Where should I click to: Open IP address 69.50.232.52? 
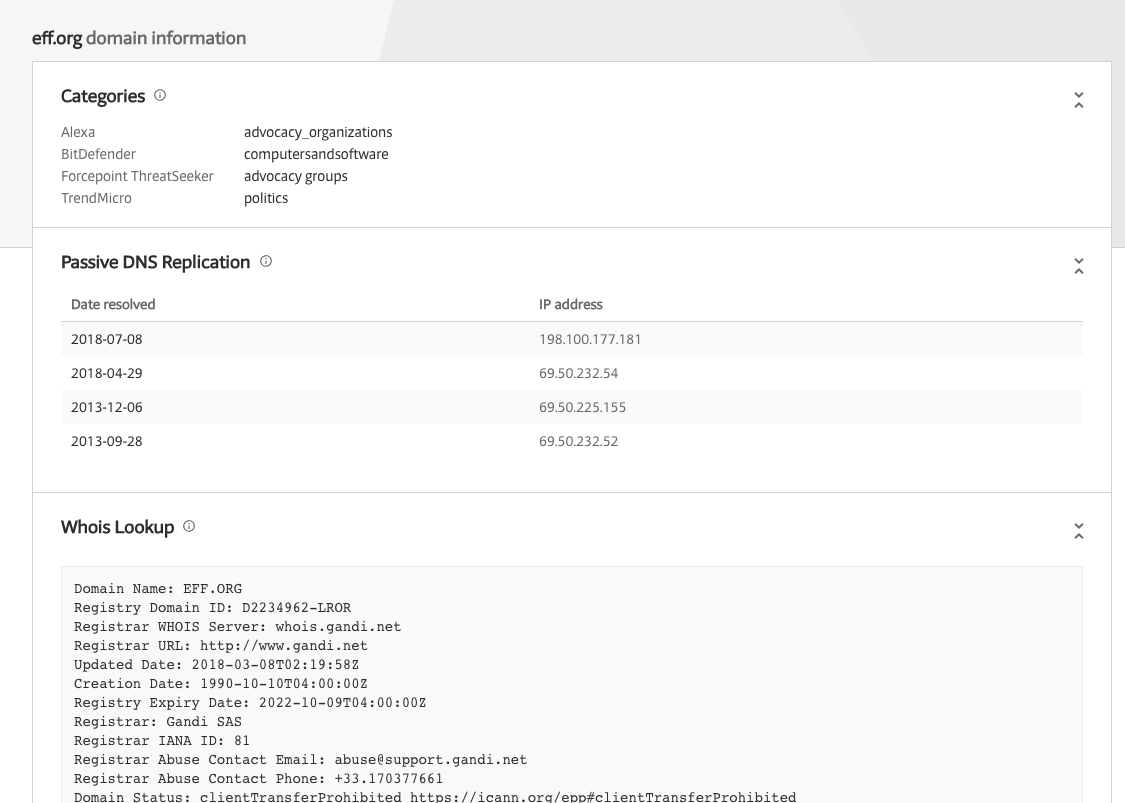coord(578,441)
